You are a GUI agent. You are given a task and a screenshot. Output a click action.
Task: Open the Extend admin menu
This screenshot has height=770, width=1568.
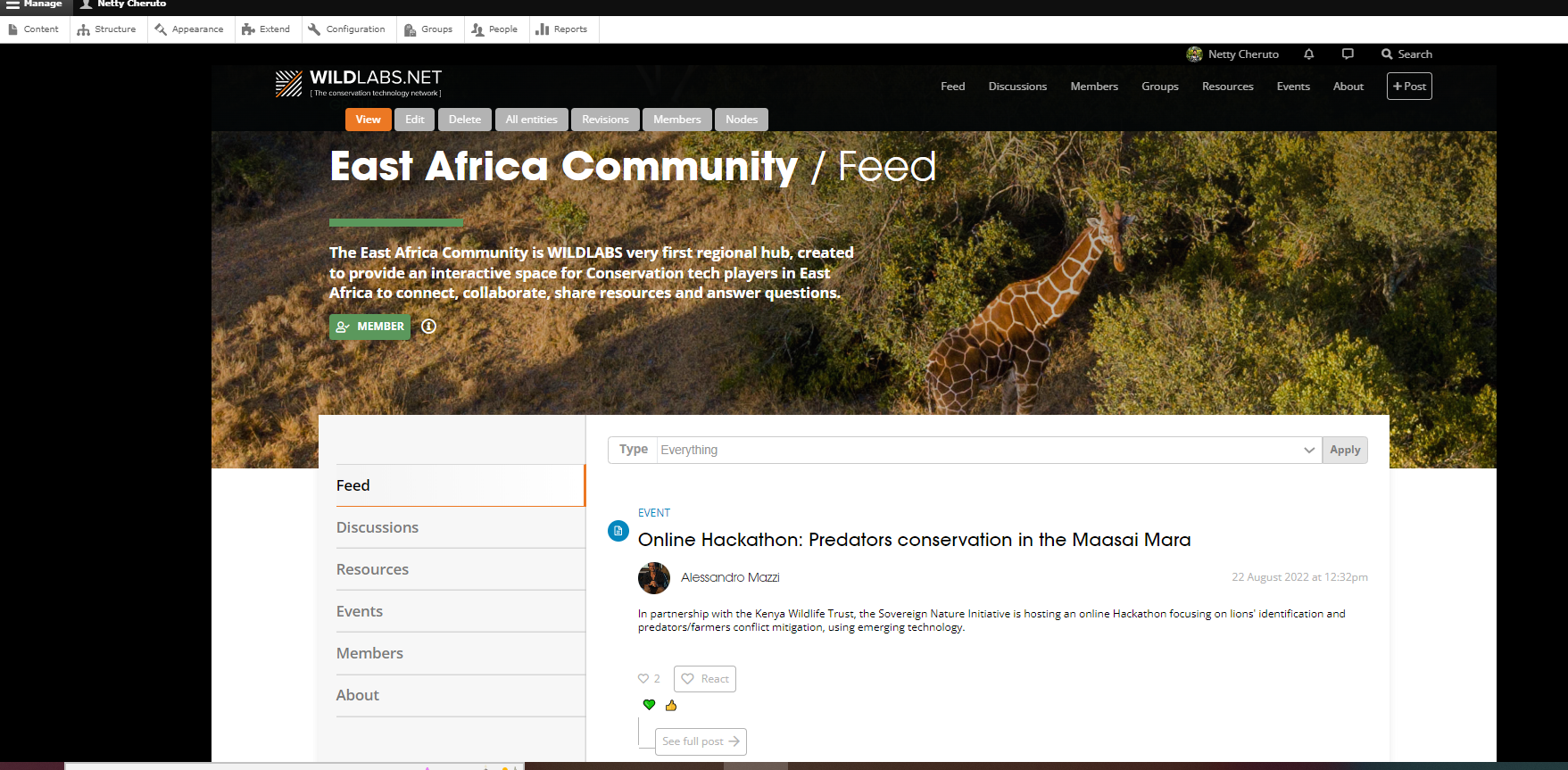tap(267, 29)
